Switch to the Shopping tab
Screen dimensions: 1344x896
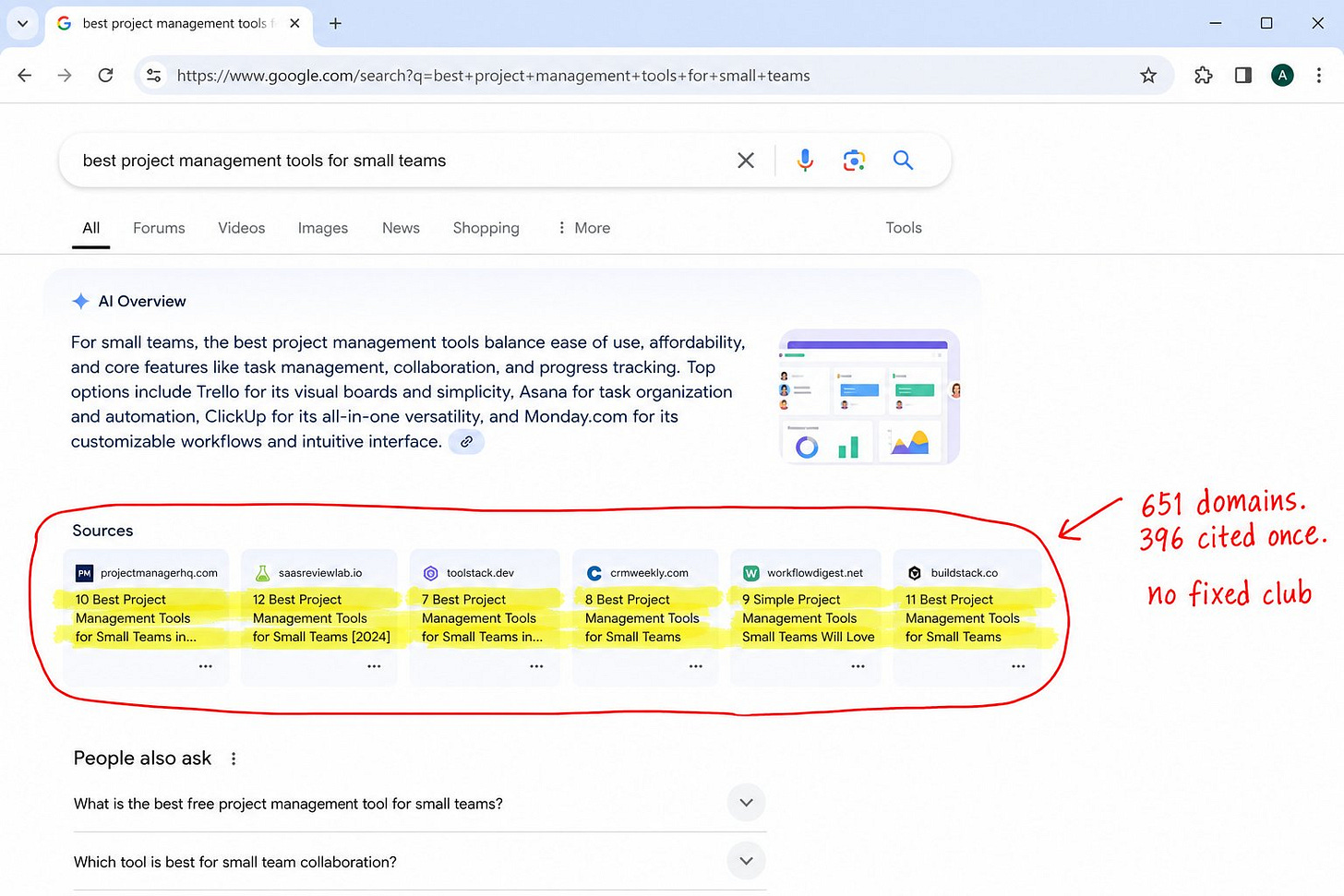[486, 228]
